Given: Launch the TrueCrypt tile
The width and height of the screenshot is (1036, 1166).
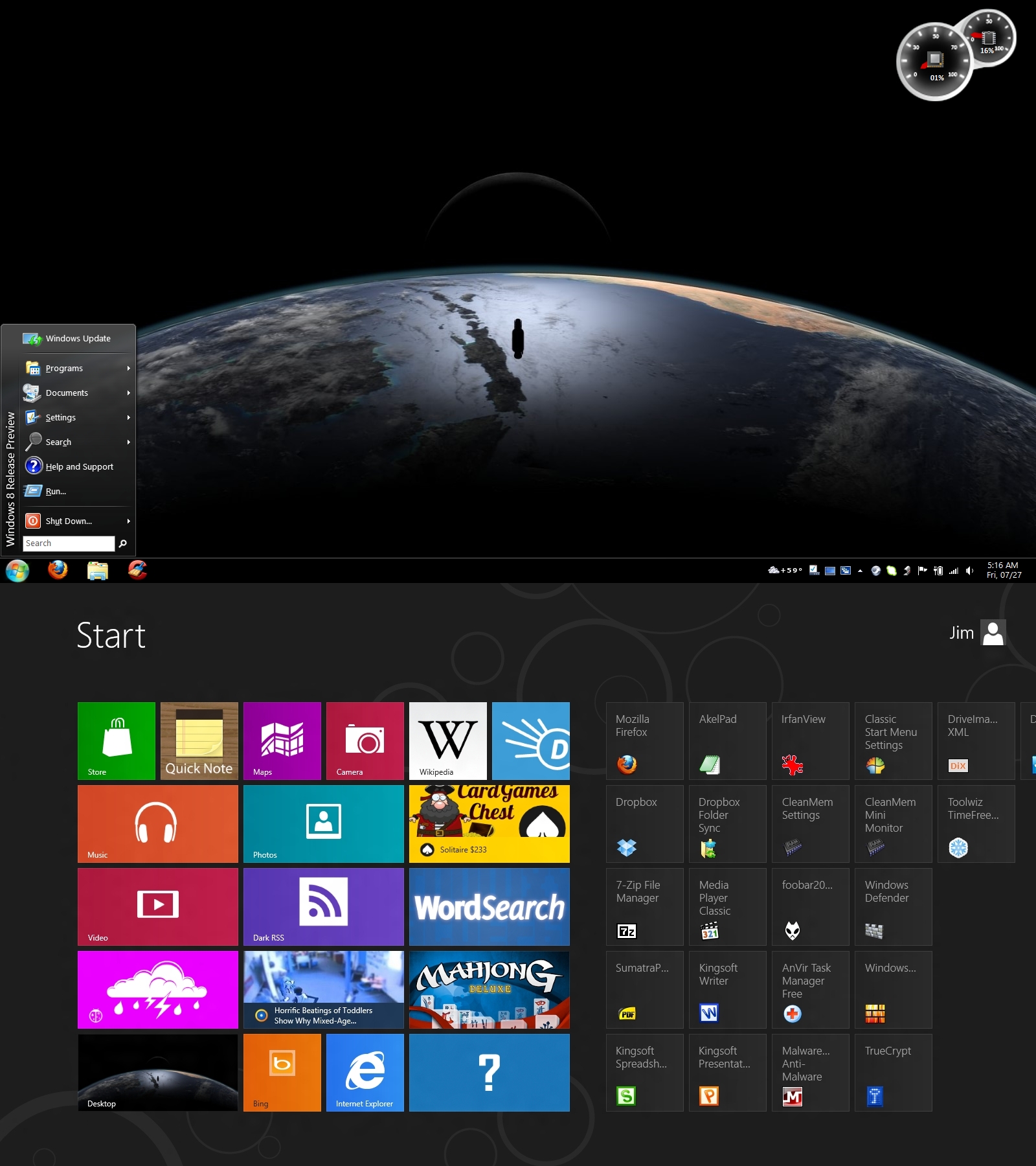Looking at the screenshot, I should [x=894, y=1072].
